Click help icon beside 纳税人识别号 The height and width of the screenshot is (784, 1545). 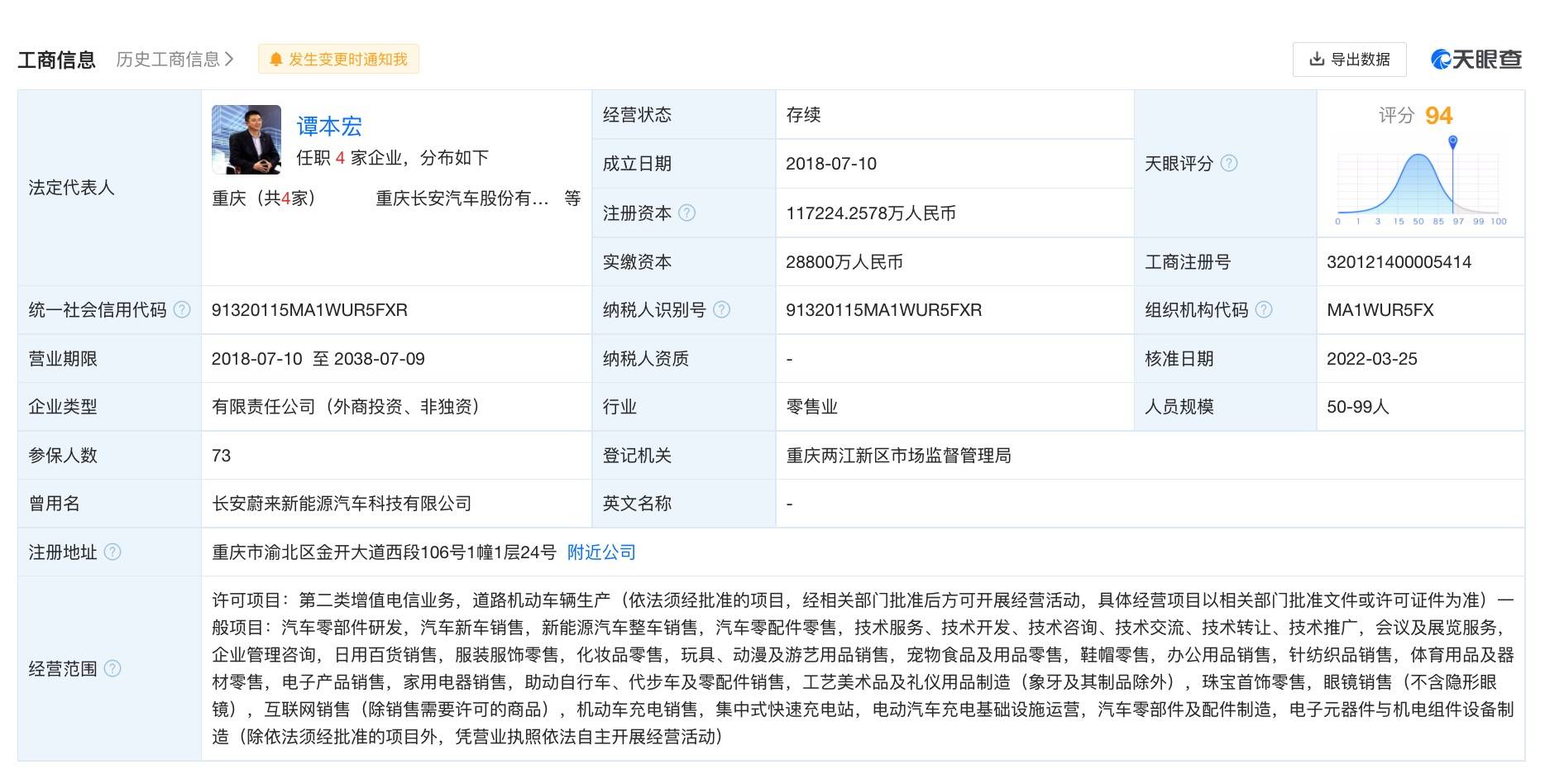(721, 309)
